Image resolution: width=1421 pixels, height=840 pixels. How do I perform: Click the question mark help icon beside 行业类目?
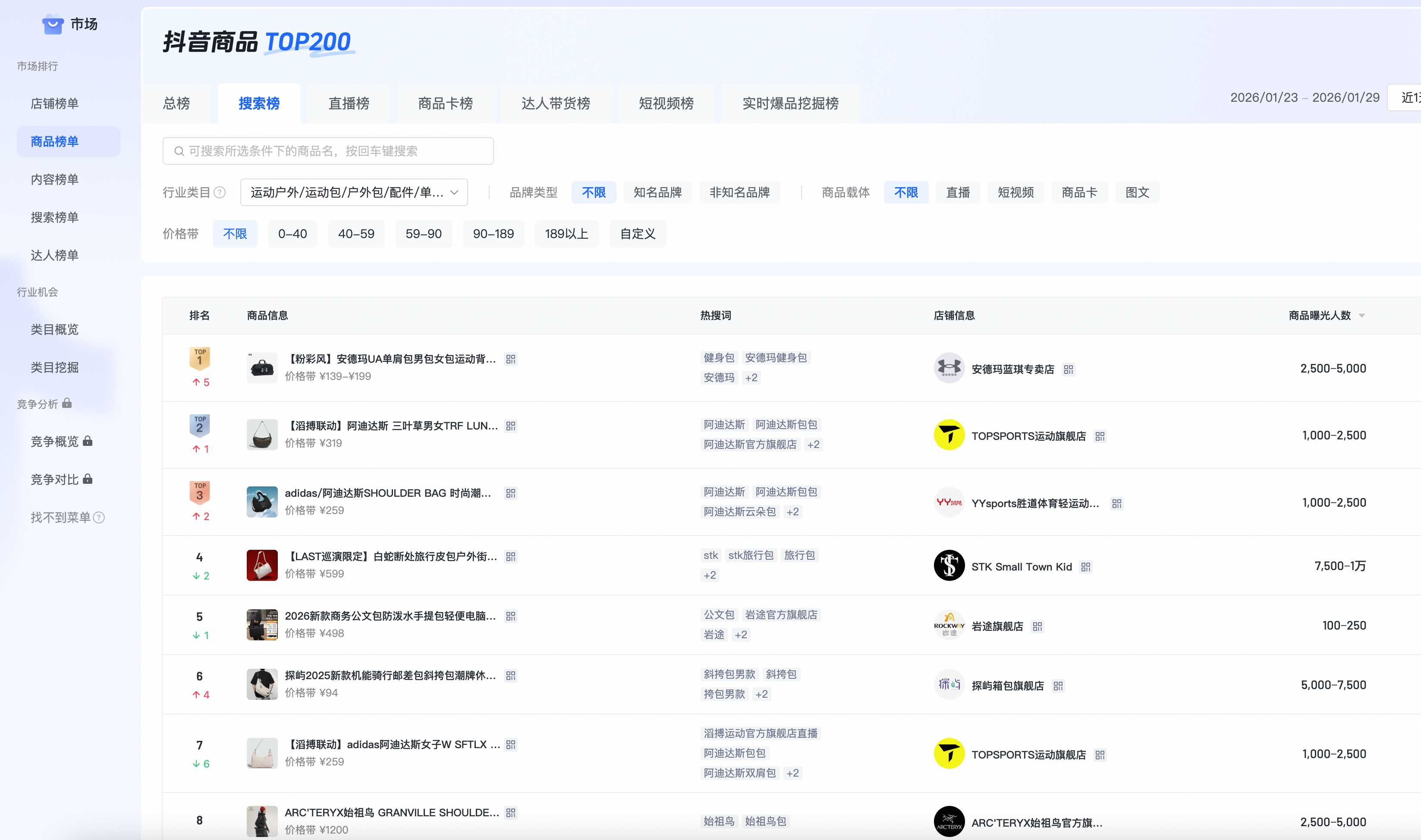[x=220, y=192]
